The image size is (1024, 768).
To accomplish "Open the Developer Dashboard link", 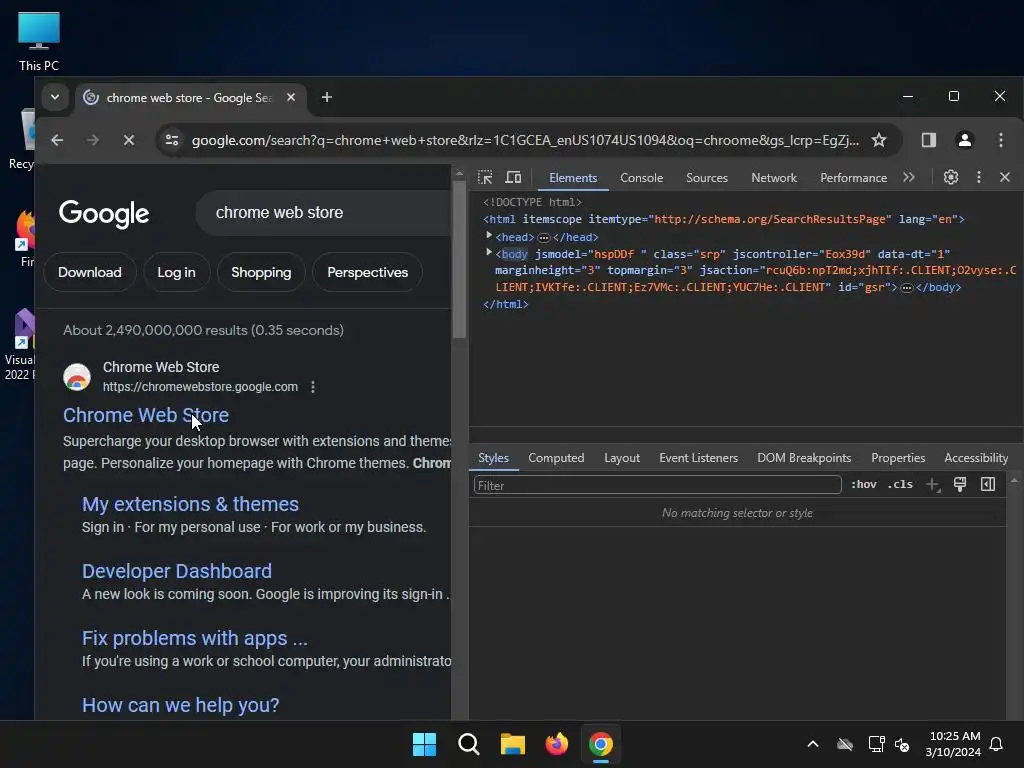I will [176, 571].
